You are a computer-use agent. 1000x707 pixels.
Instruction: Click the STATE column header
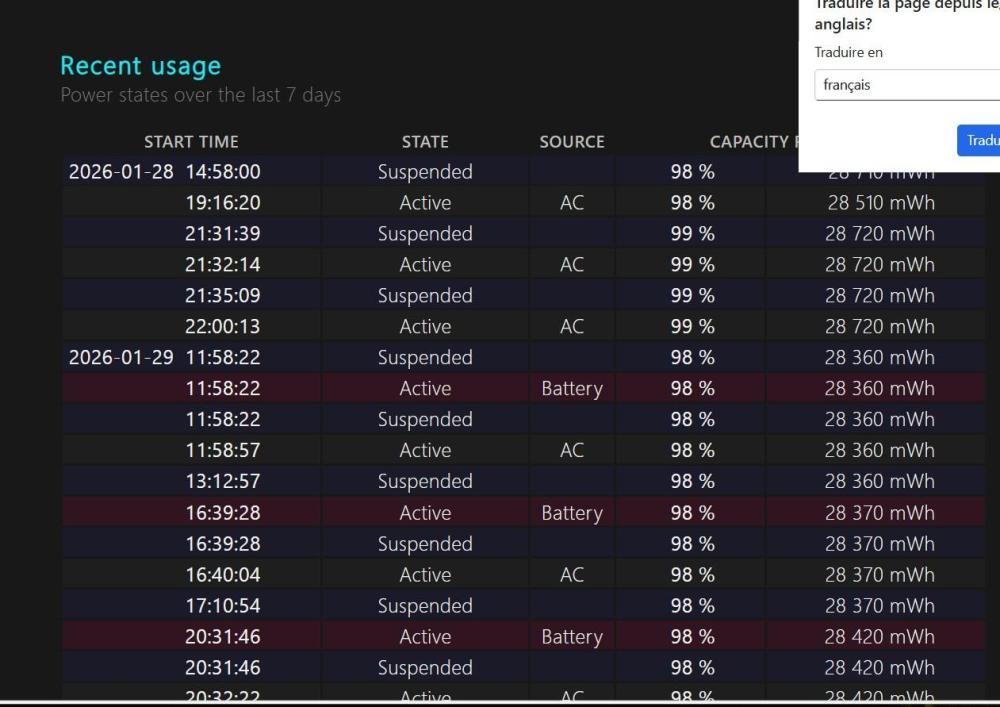pos(425,142)
